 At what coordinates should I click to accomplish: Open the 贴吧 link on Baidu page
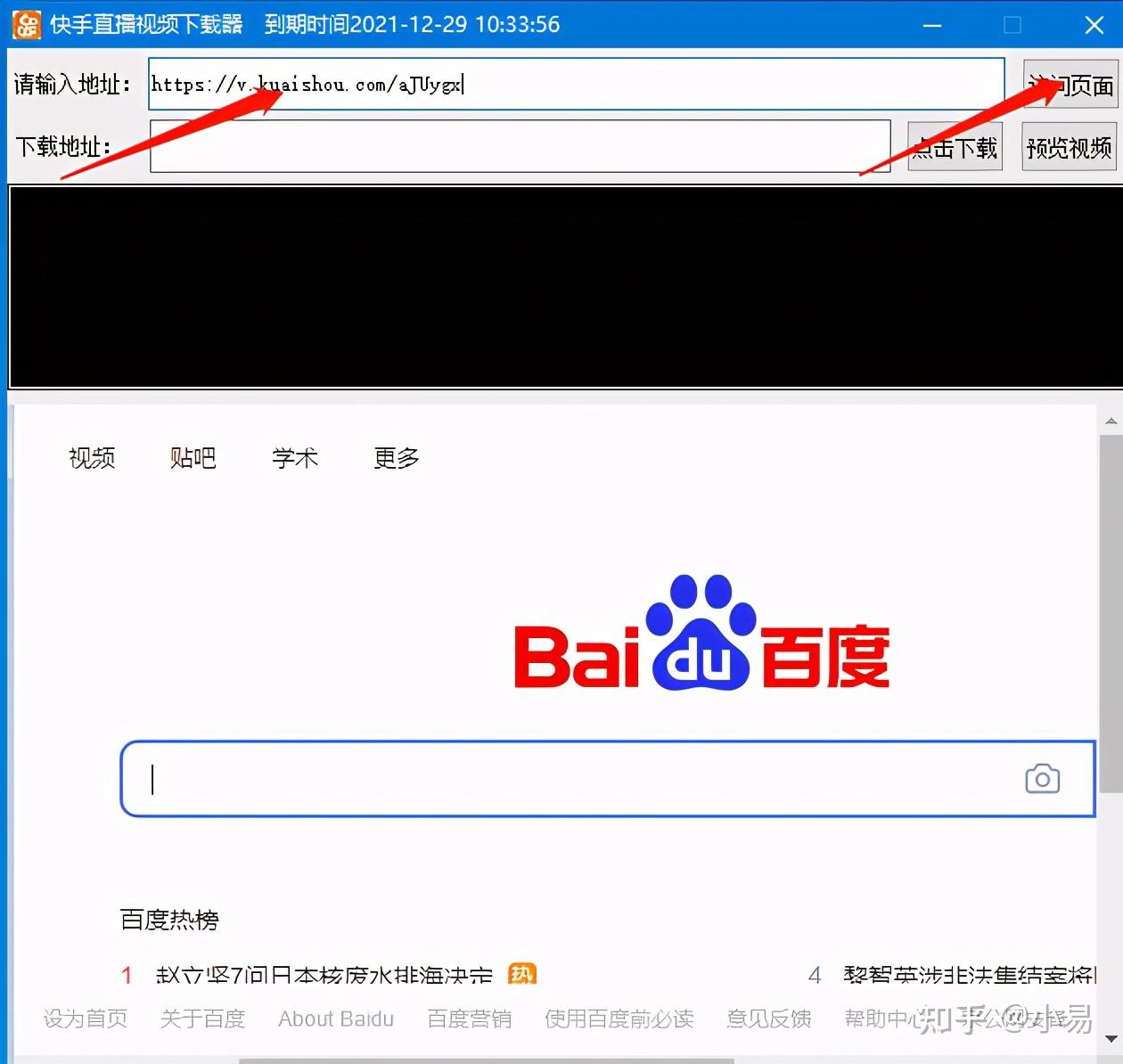pyautogui.click(x=193, y=458)
